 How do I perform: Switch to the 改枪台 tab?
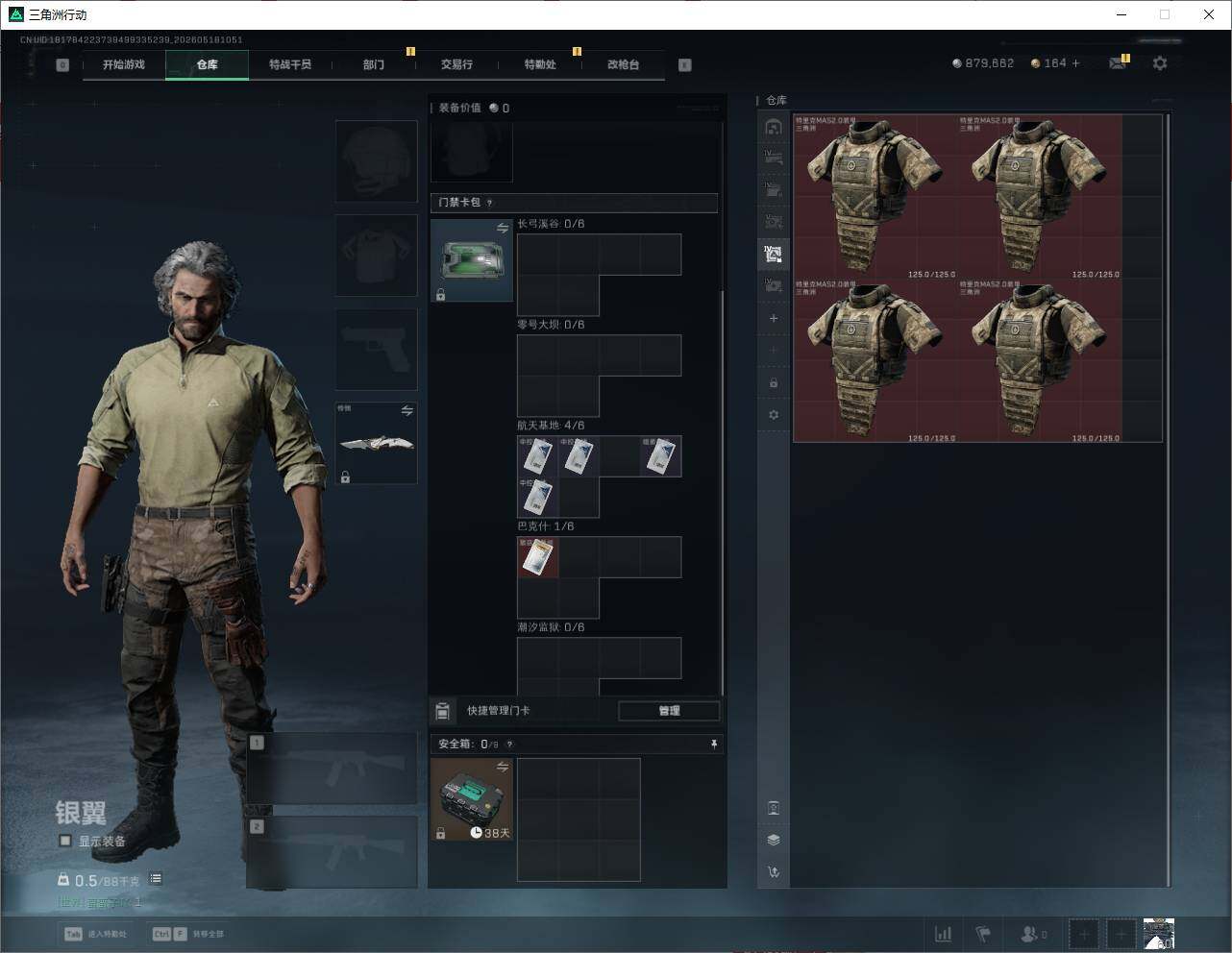(623, 64)
